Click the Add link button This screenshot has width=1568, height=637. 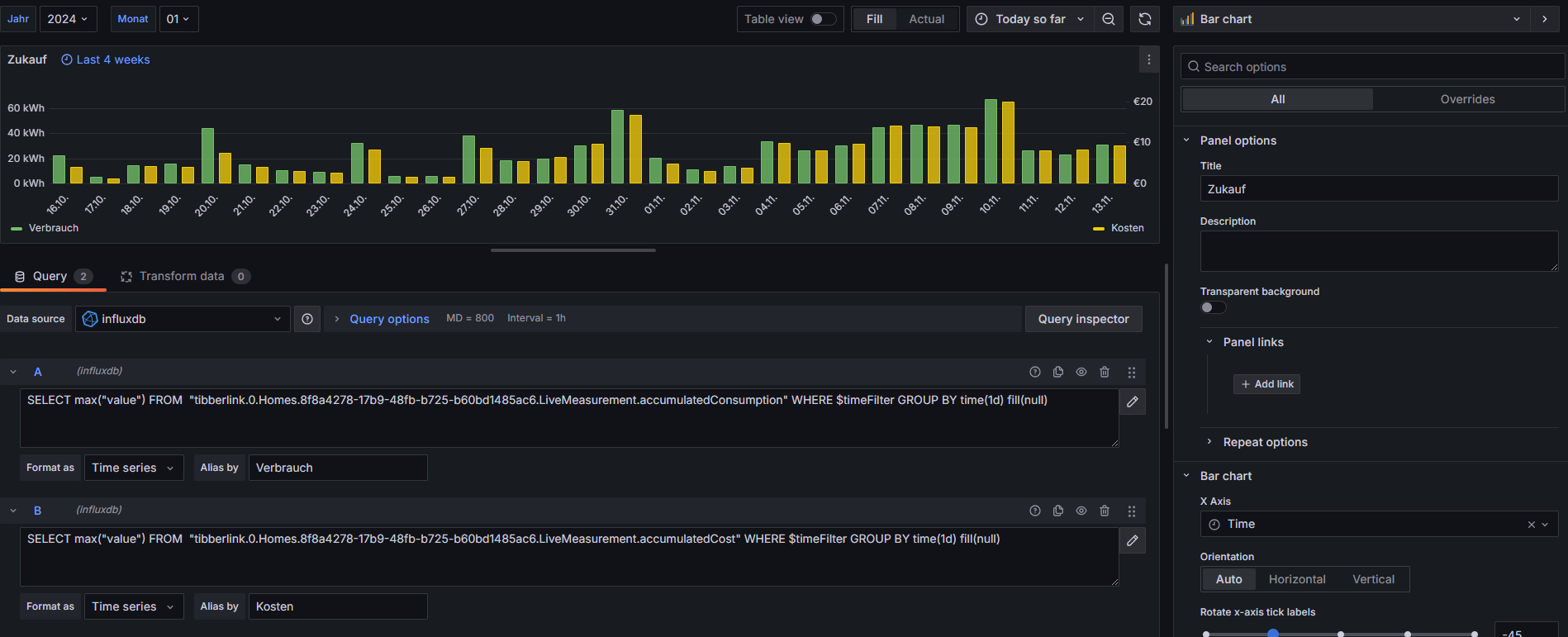(x=1266, y=384)
